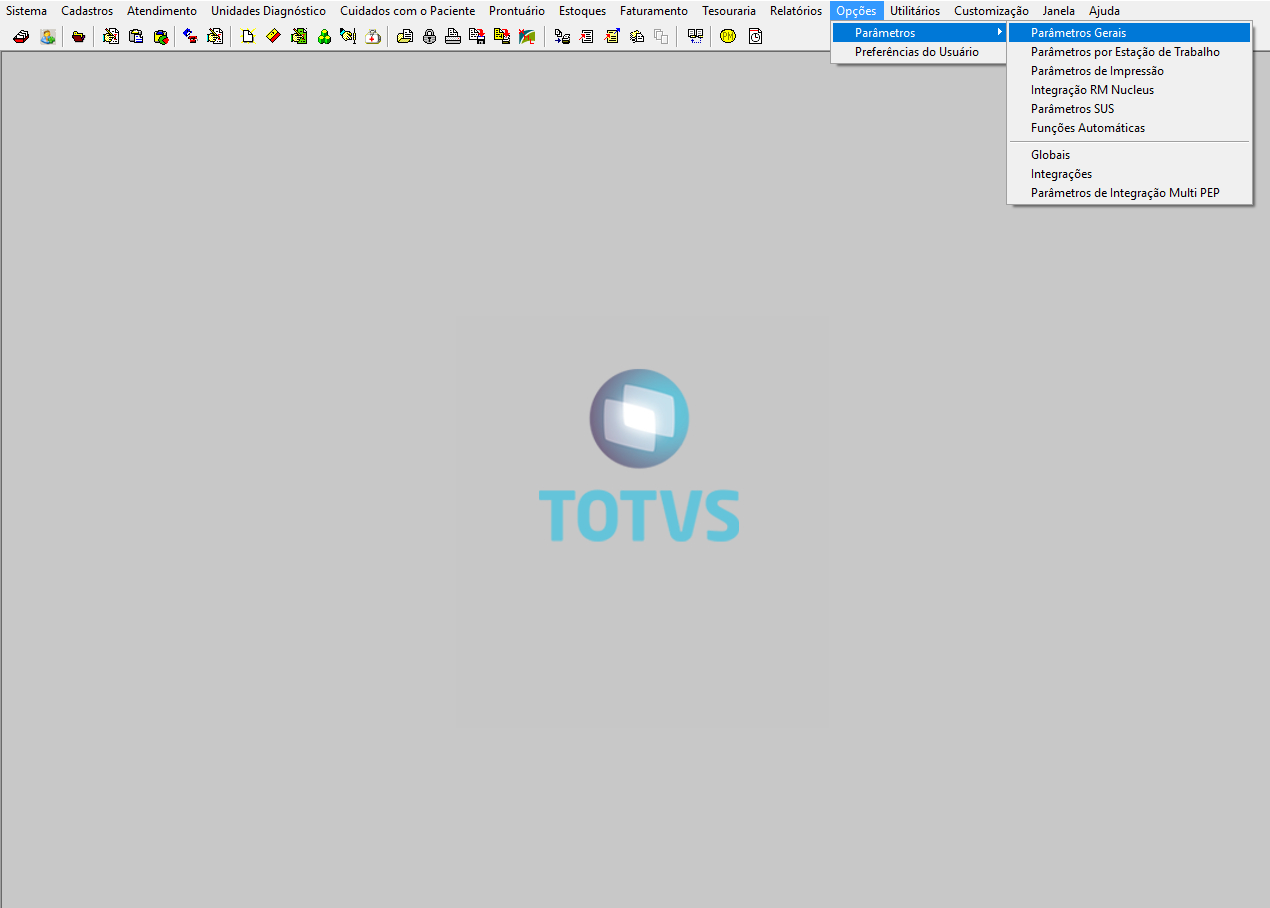1270x908 pixels.
Task: Click the first aid kit icon
Action: (373, 37)
